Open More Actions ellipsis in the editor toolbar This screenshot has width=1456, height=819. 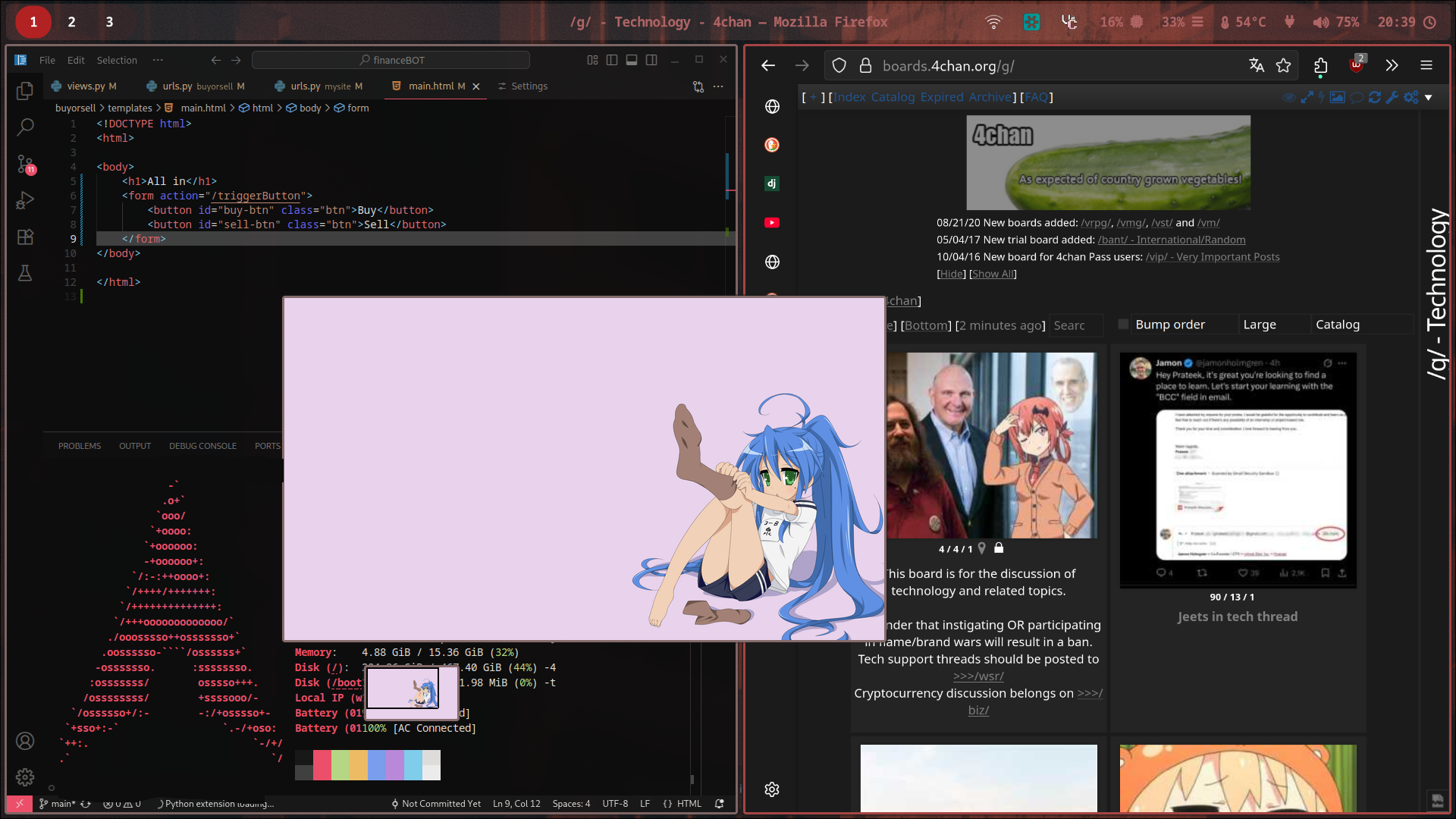click(718, 86)
